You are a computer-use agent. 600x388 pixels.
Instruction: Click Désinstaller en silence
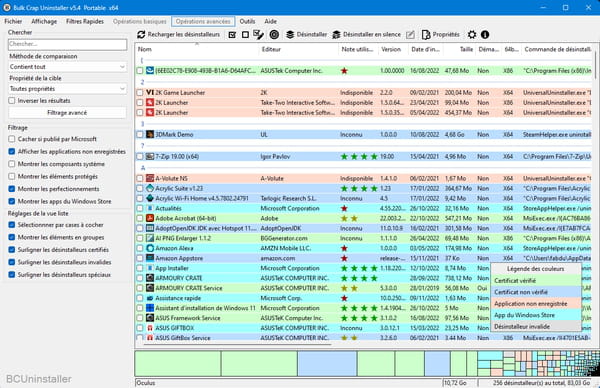(367, 34)
